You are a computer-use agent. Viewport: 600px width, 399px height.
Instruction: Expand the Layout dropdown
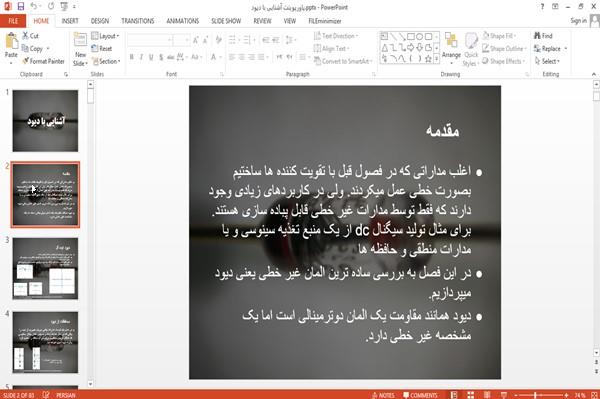coord(105,36)
